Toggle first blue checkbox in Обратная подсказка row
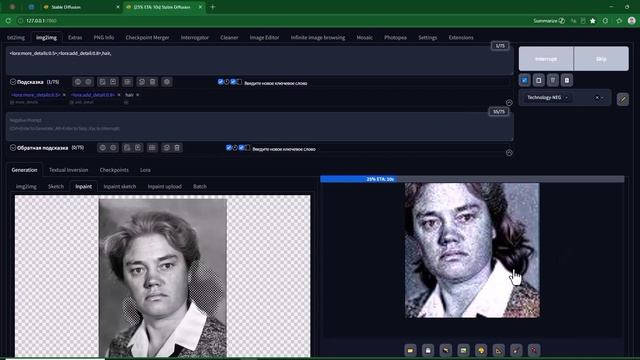The width and height of the screenshot is (640, 360). tap(229, 148)
